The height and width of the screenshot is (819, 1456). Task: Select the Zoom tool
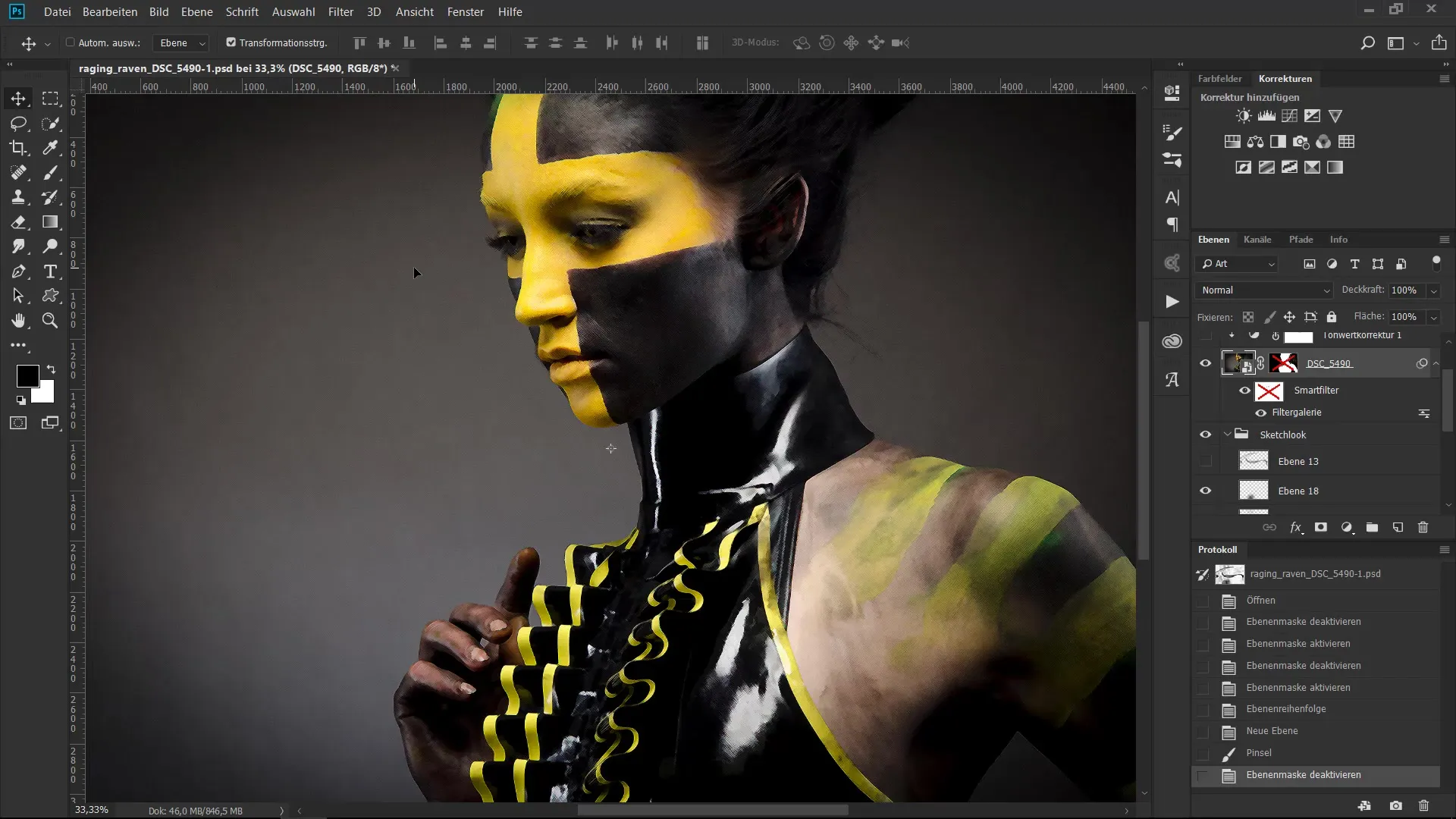[50, 320]
